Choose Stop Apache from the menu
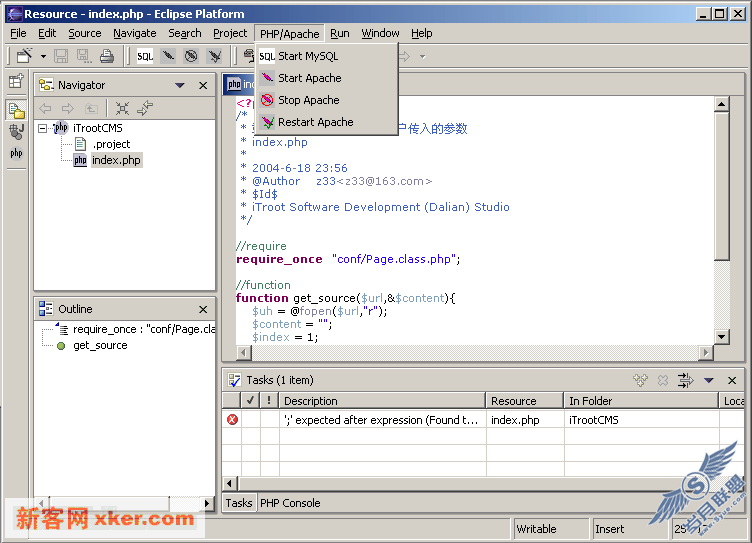 click(327, 100)
